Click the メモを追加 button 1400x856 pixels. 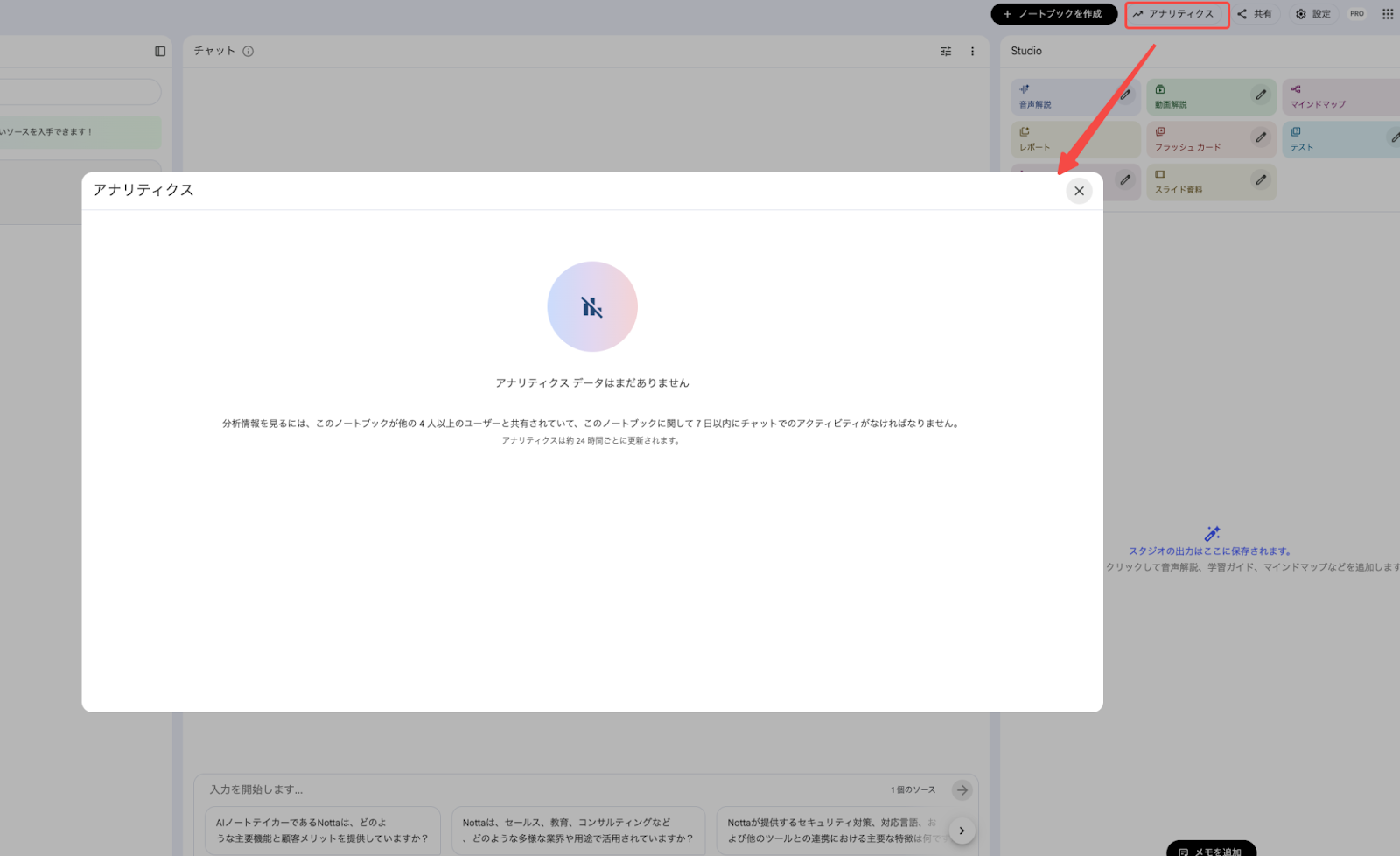pyautogui.click(x=1211, y=851)
